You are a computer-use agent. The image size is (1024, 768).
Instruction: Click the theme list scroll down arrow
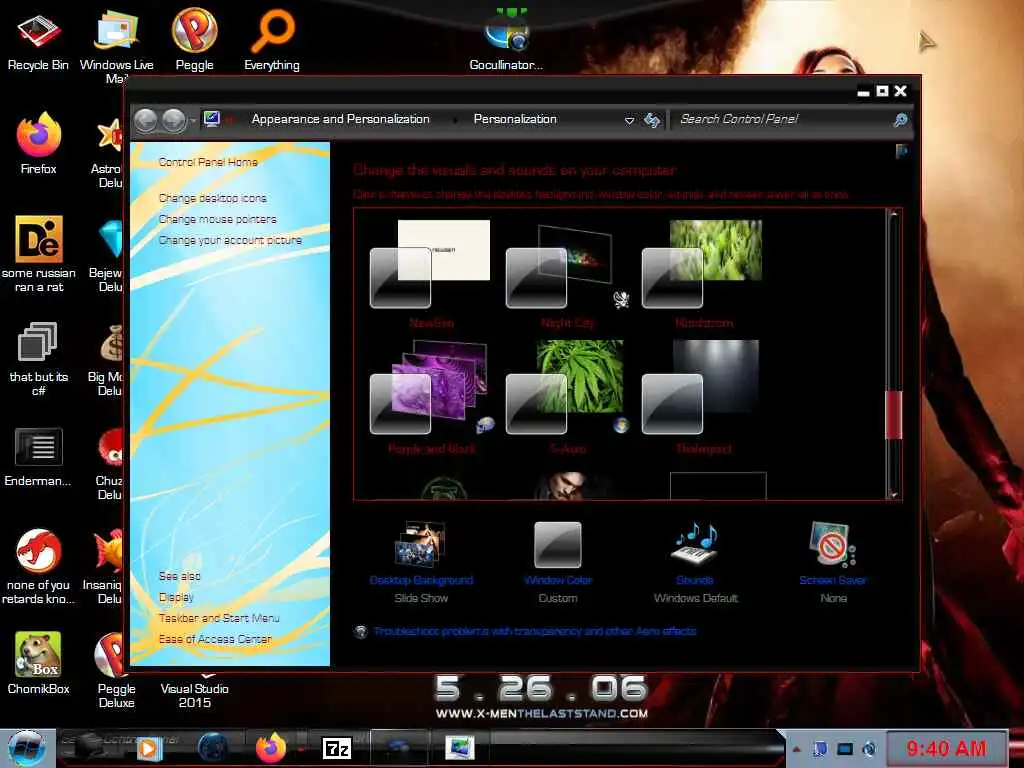click(893, 494)
